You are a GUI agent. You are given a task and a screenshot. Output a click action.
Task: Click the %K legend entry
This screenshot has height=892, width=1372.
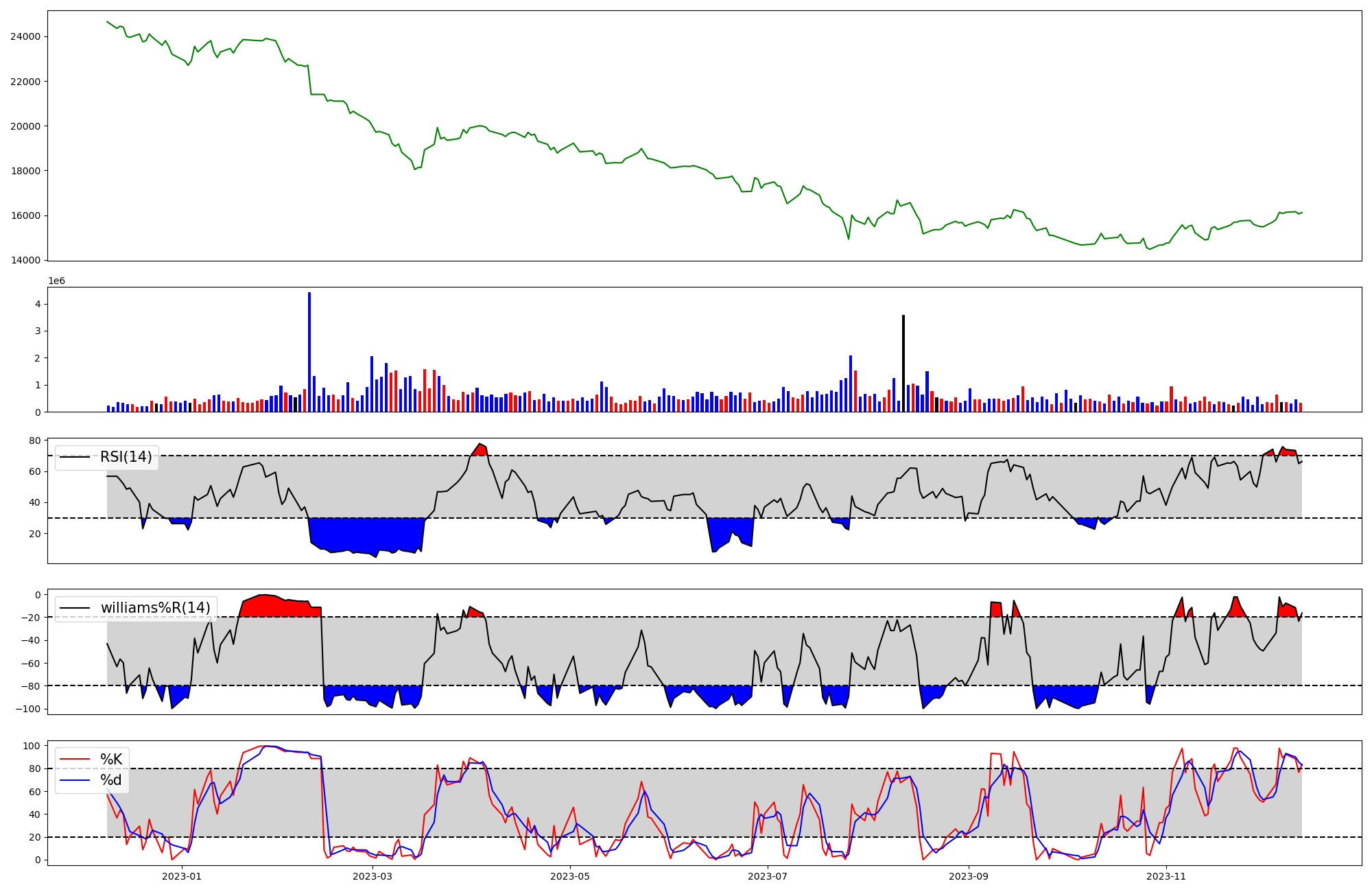tap(111, 759)
